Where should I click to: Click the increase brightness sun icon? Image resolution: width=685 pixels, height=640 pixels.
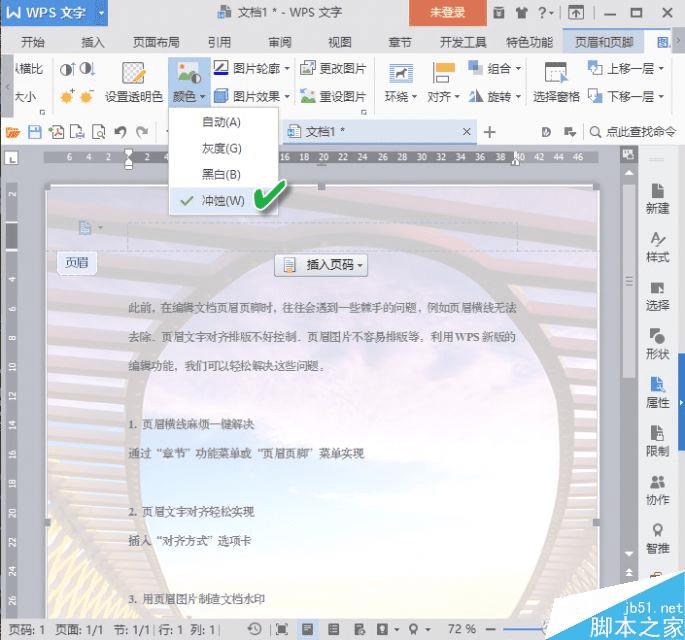click(67, 96)
